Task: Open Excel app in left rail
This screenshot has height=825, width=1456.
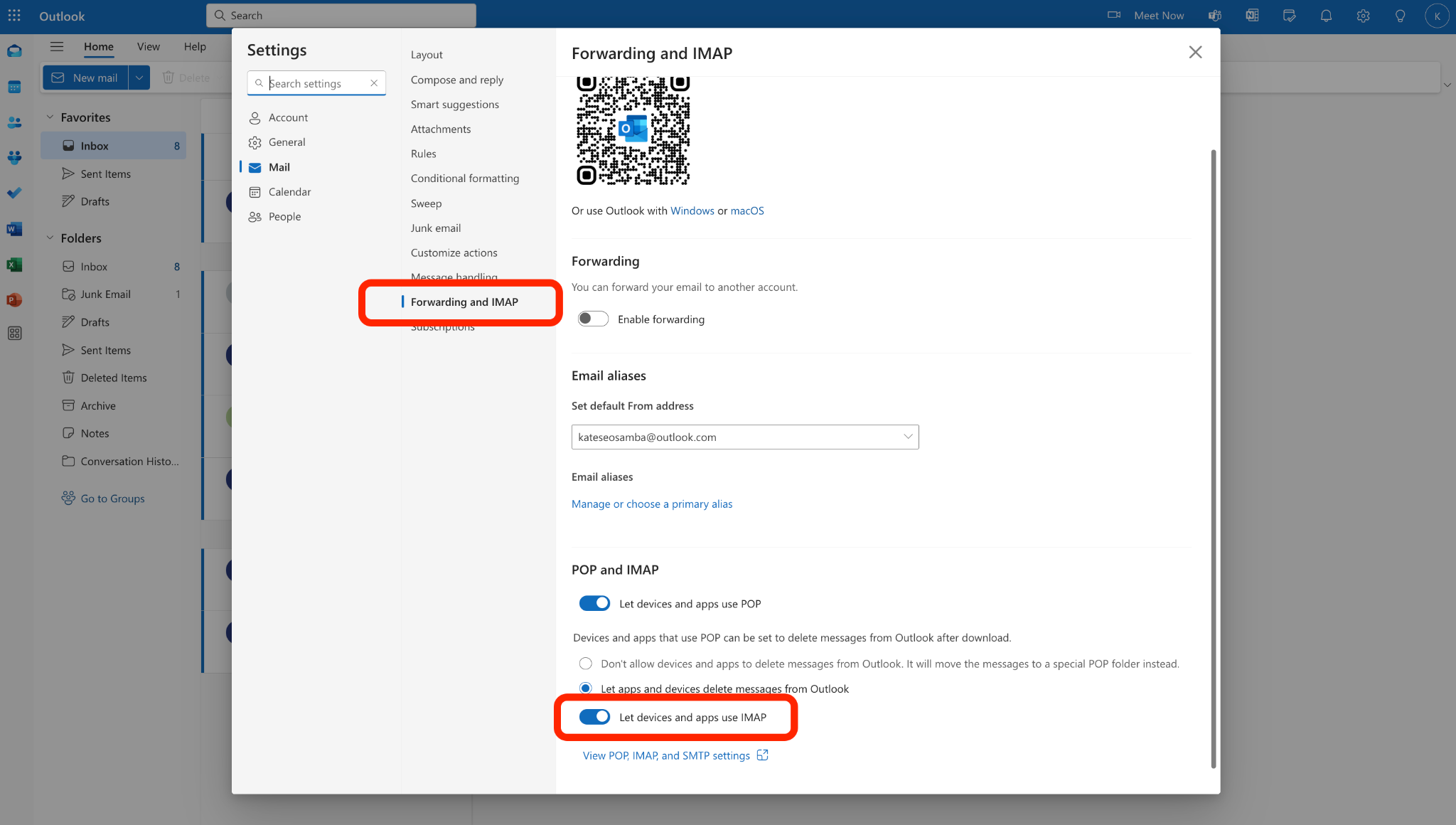Action: (14, 265)
